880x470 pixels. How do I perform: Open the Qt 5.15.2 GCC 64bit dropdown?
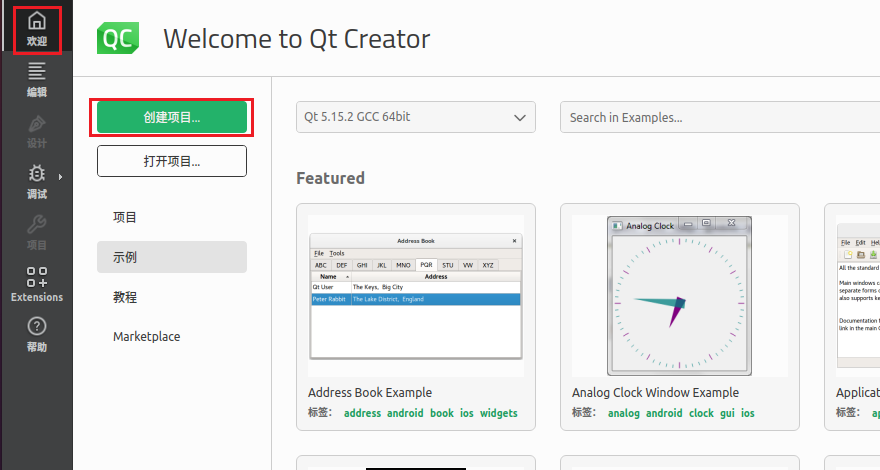click(x=416, y=117)
